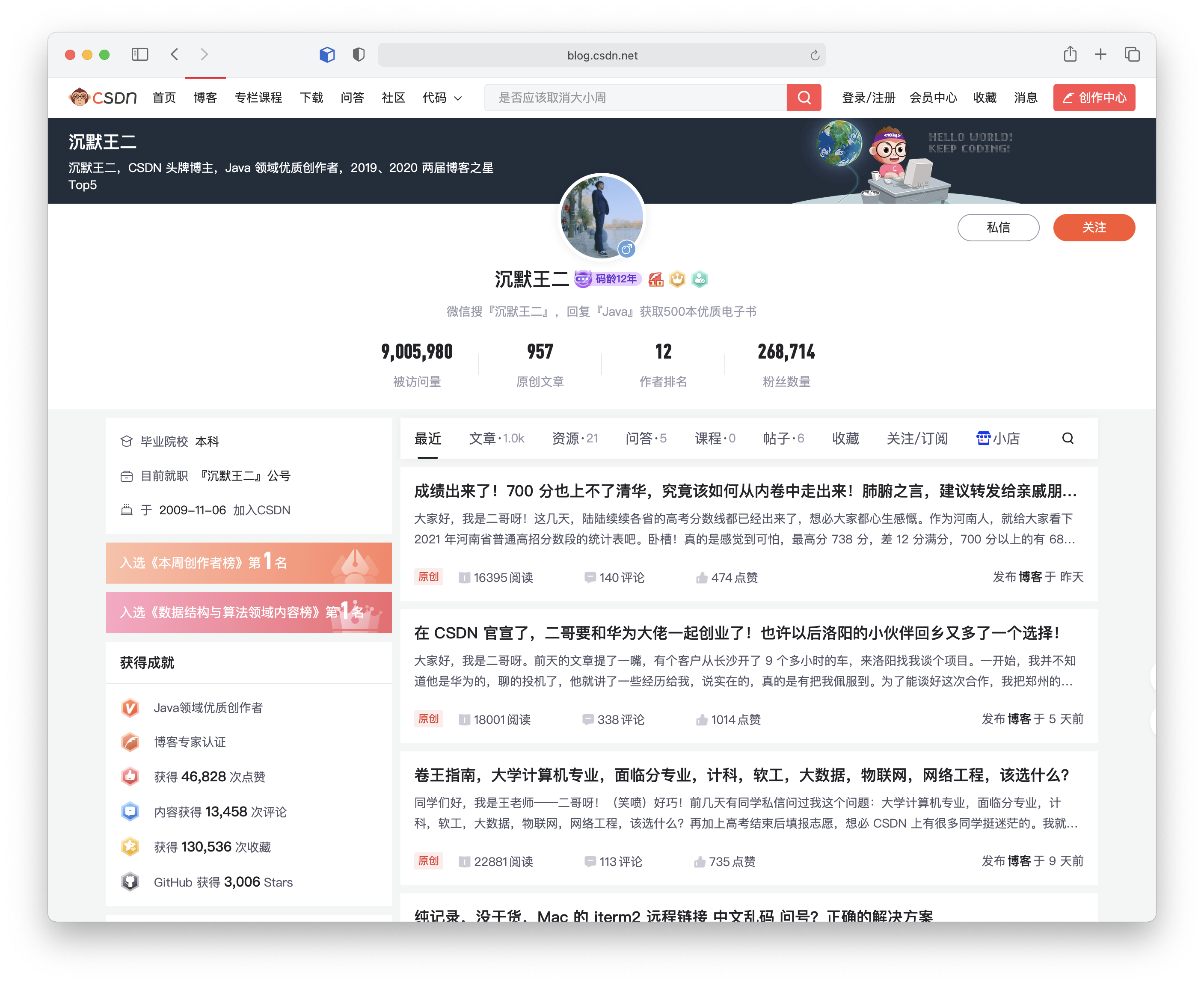Click the privacy shield icon
Viewport: 1204px width, 985px height.
pos(358,54)
